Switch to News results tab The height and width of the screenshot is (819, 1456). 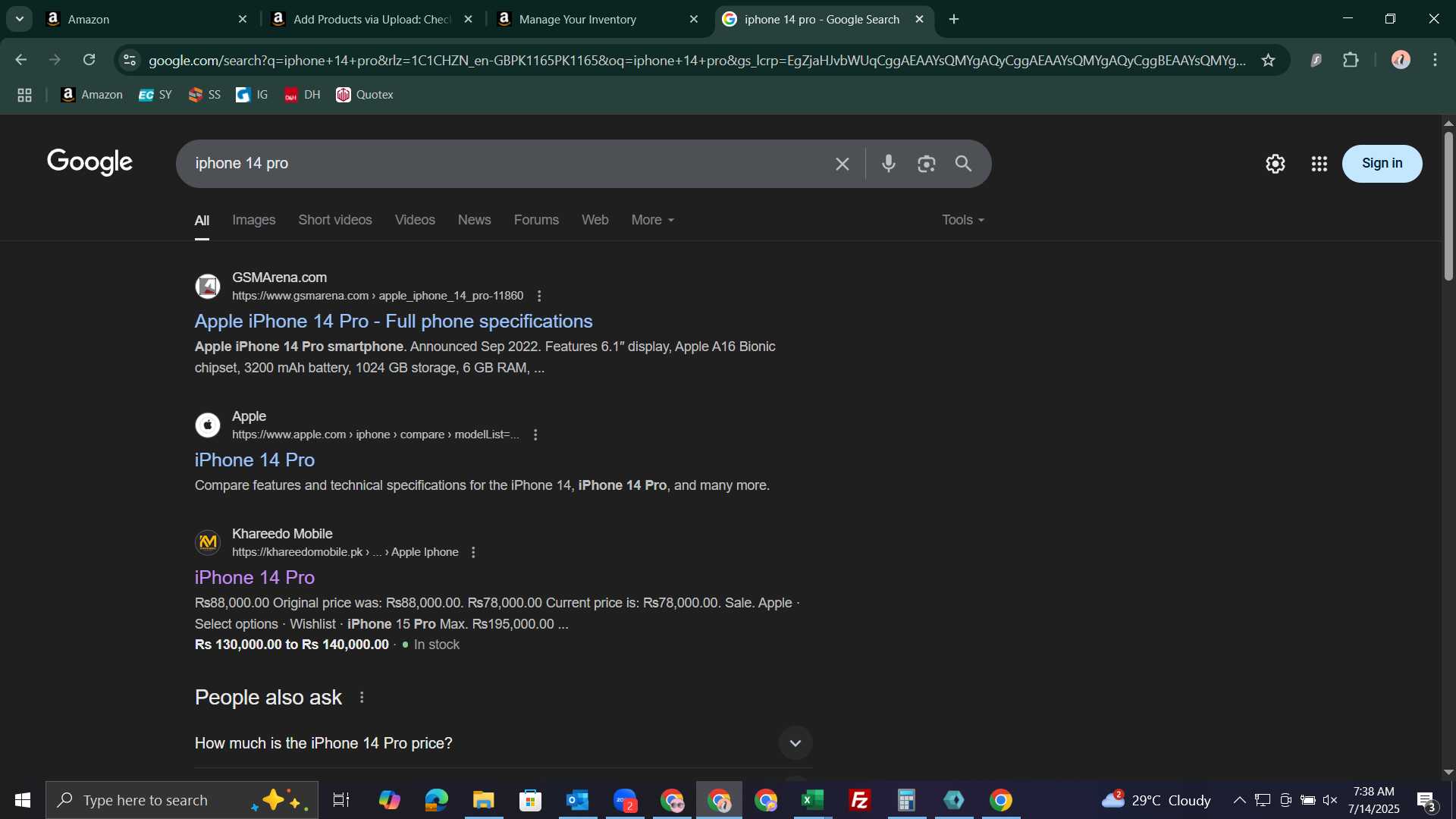[474, 220]
